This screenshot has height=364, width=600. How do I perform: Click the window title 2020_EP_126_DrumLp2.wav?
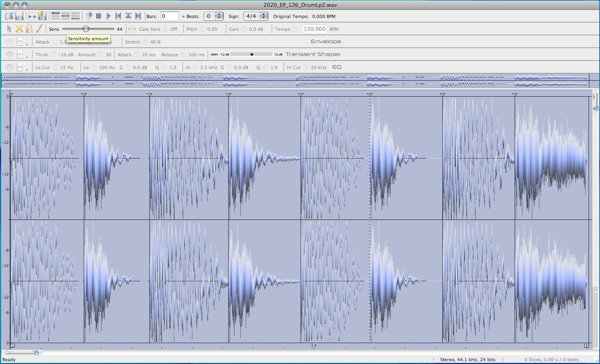coord(300,5)
